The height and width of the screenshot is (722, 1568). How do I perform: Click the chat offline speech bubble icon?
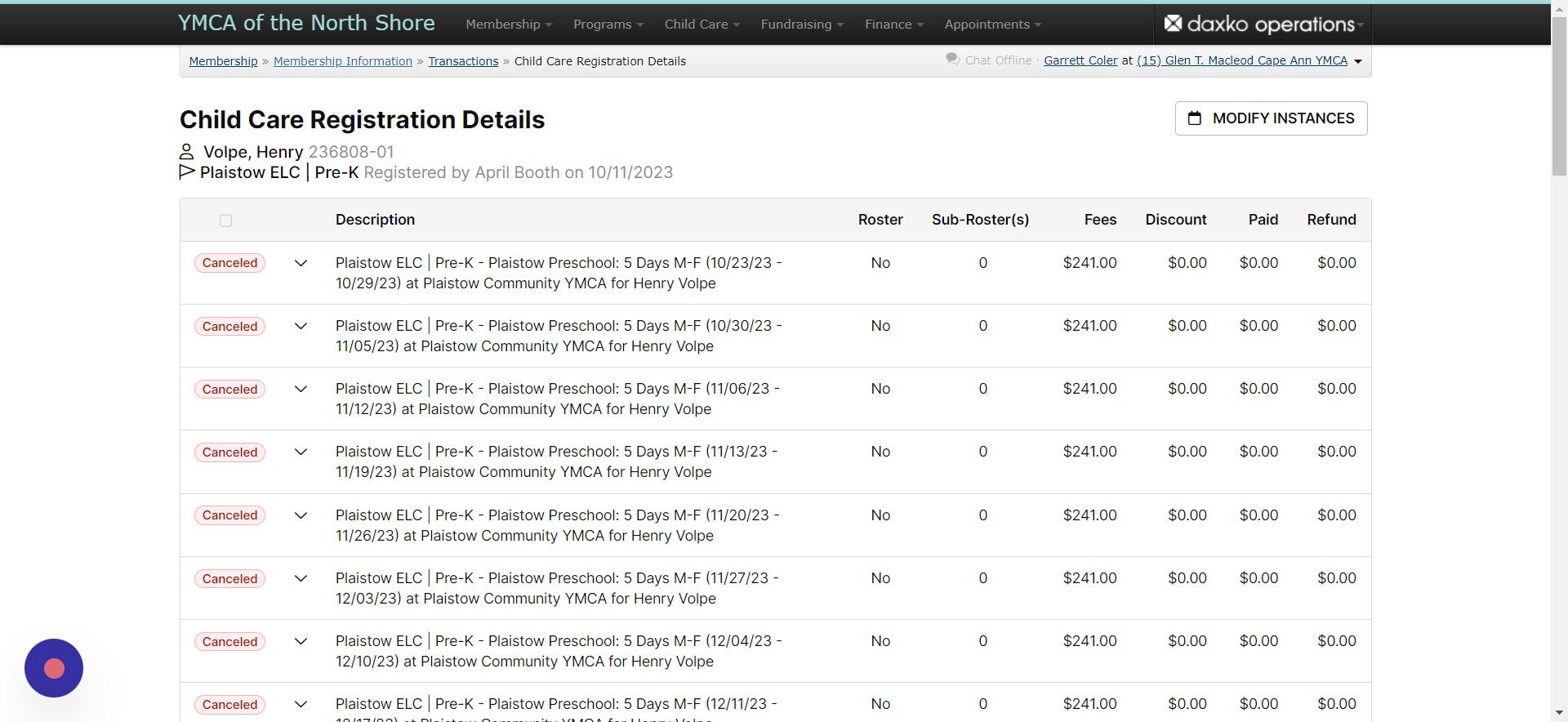click(952, 60)
